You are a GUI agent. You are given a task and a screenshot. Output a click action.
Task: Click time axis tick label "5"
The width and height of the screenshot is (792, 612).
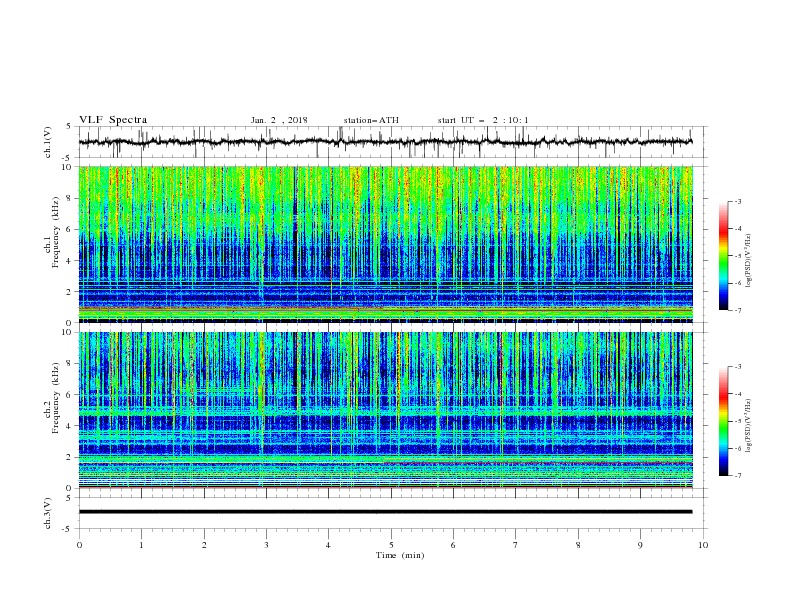coord(391,545)
